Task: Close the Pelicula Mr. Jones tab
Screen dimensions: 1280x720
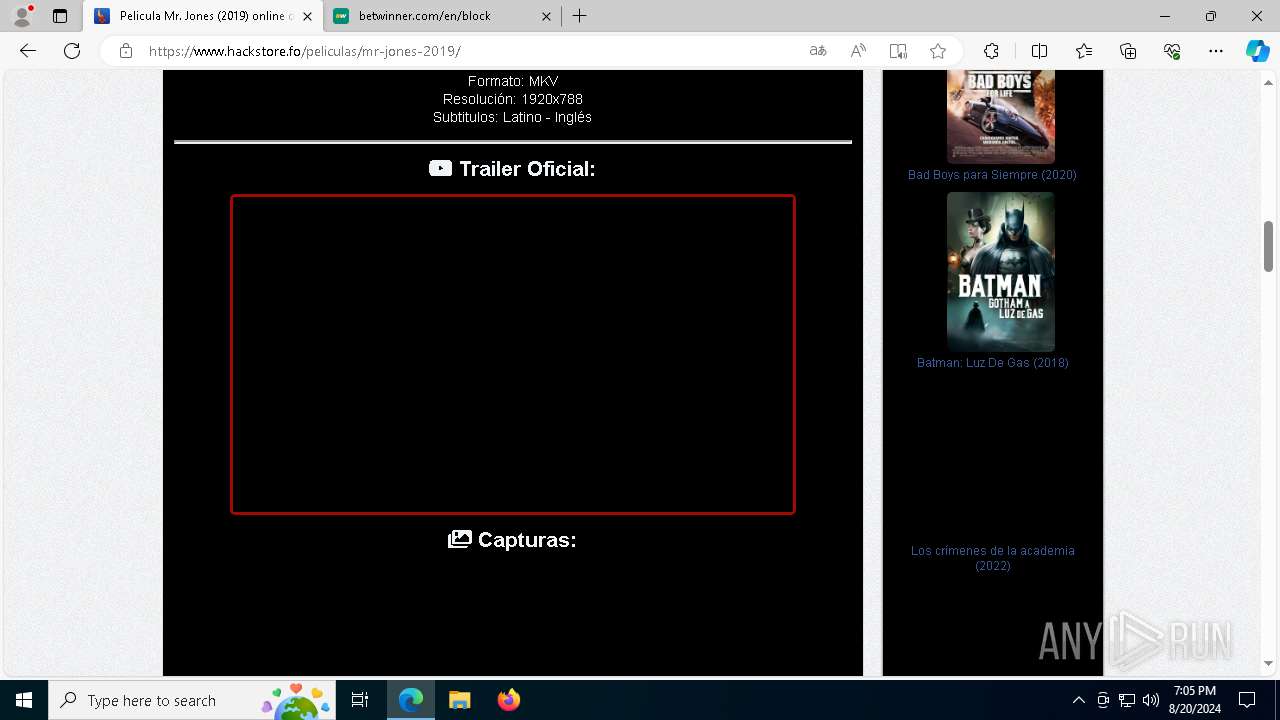Action: click(308, 16)
